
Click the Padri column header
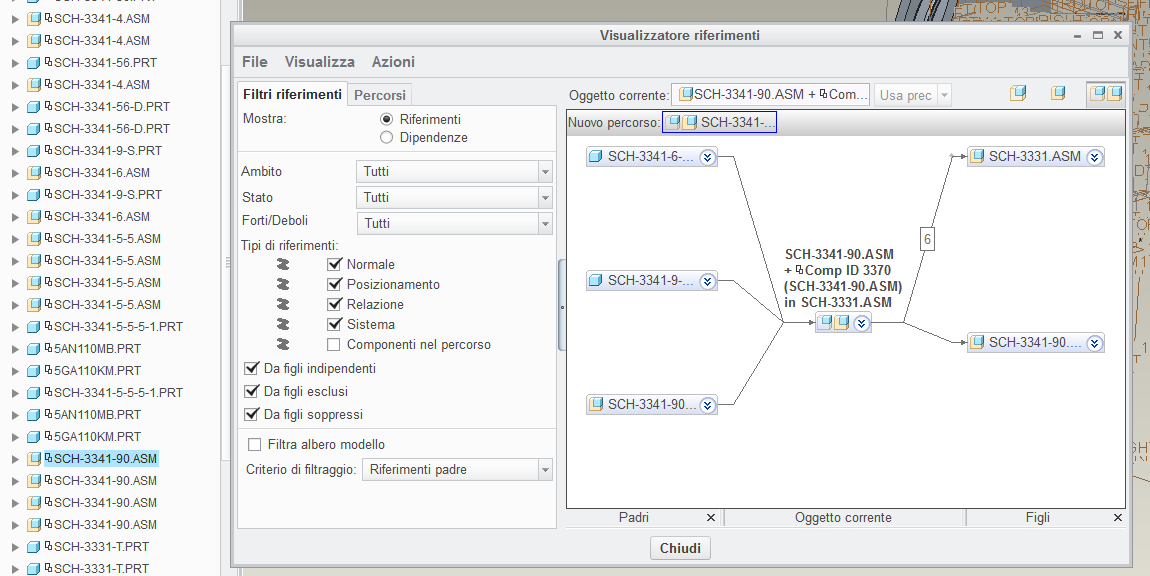(x=634, y=517)
